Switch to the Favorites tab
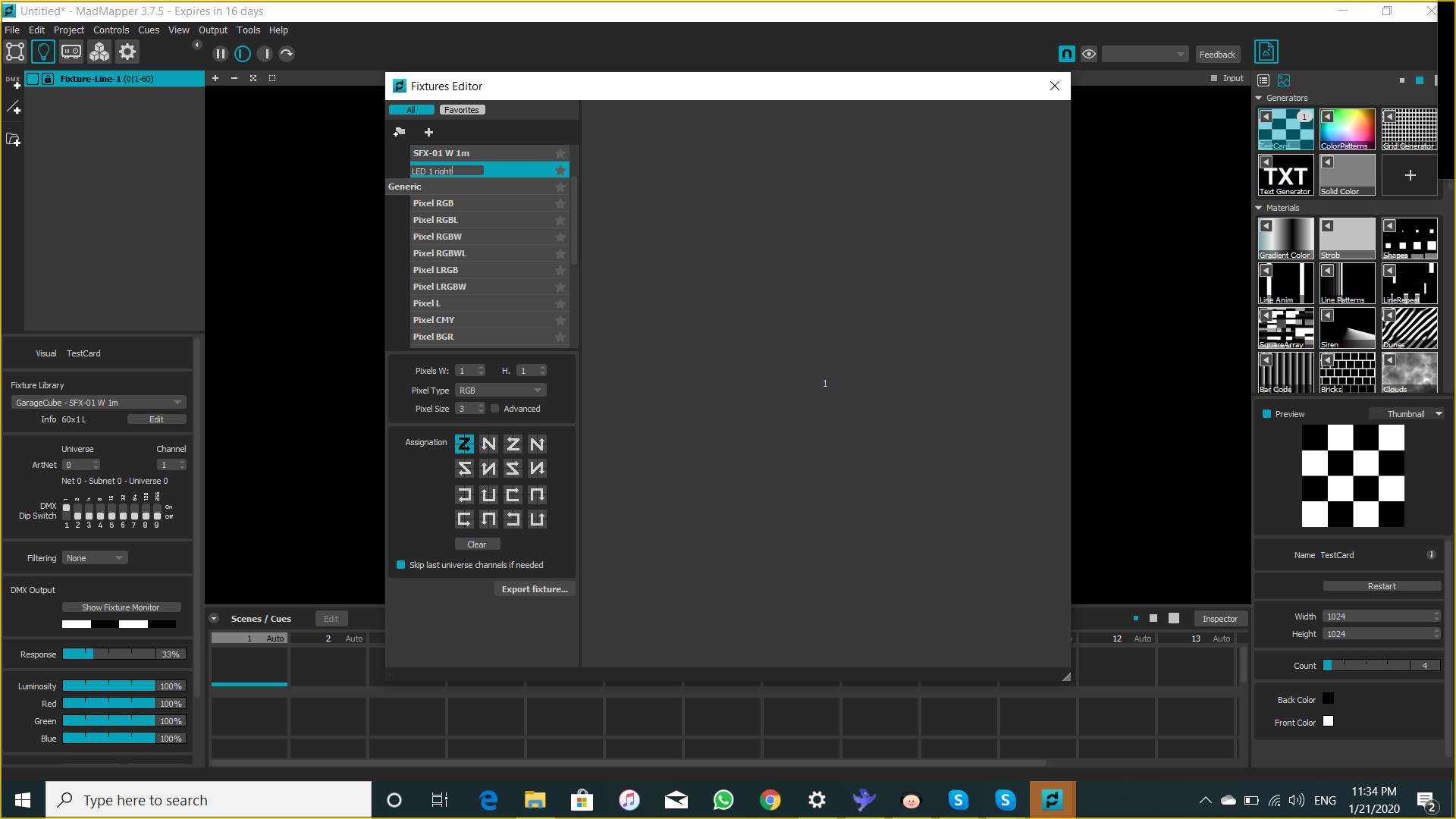The image size is (1456, 819). (461, 109)
